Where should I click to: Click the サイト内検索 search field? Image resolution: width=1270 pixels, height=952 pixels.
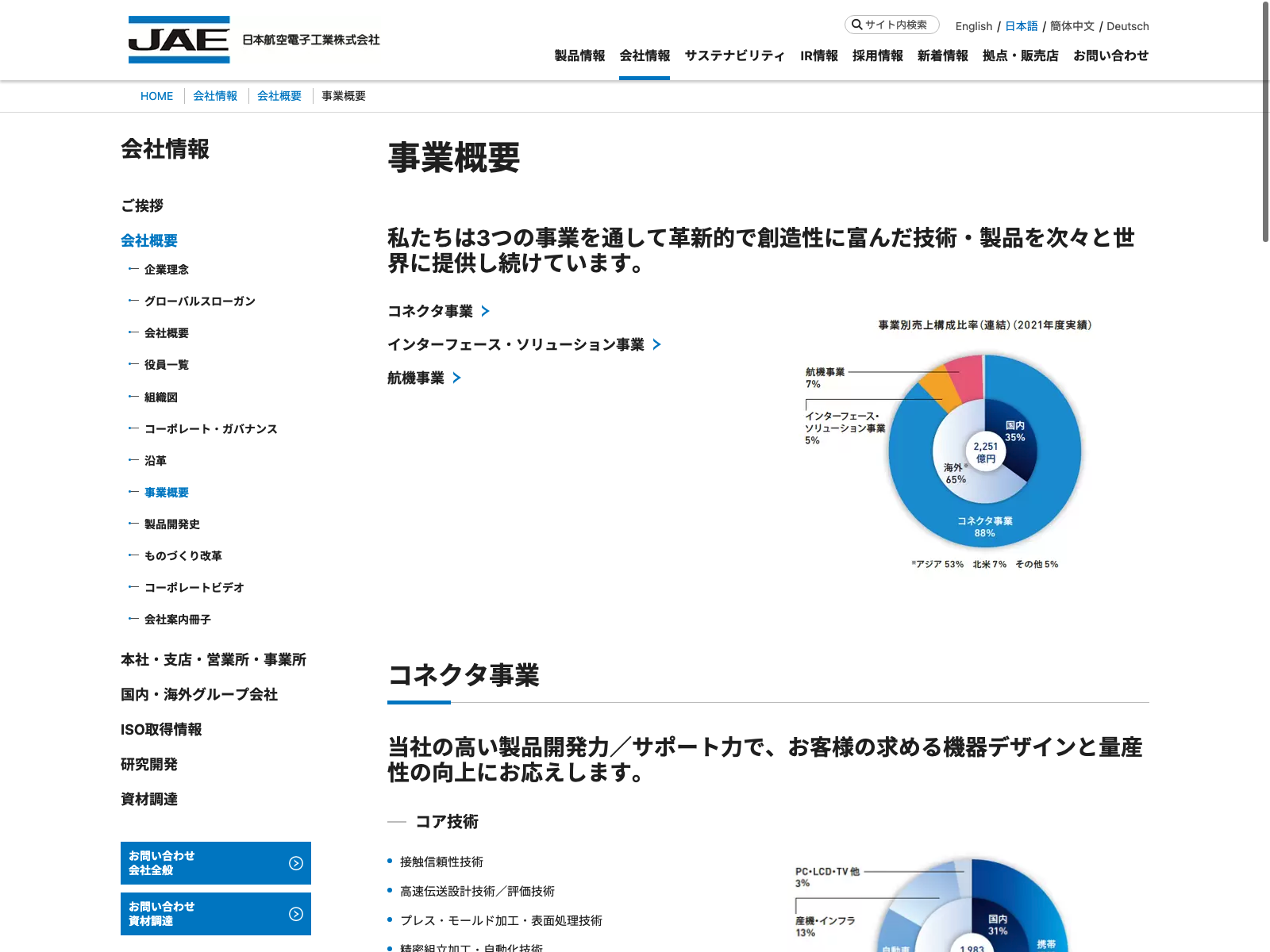pyautogui.click(x=897, y=25)
